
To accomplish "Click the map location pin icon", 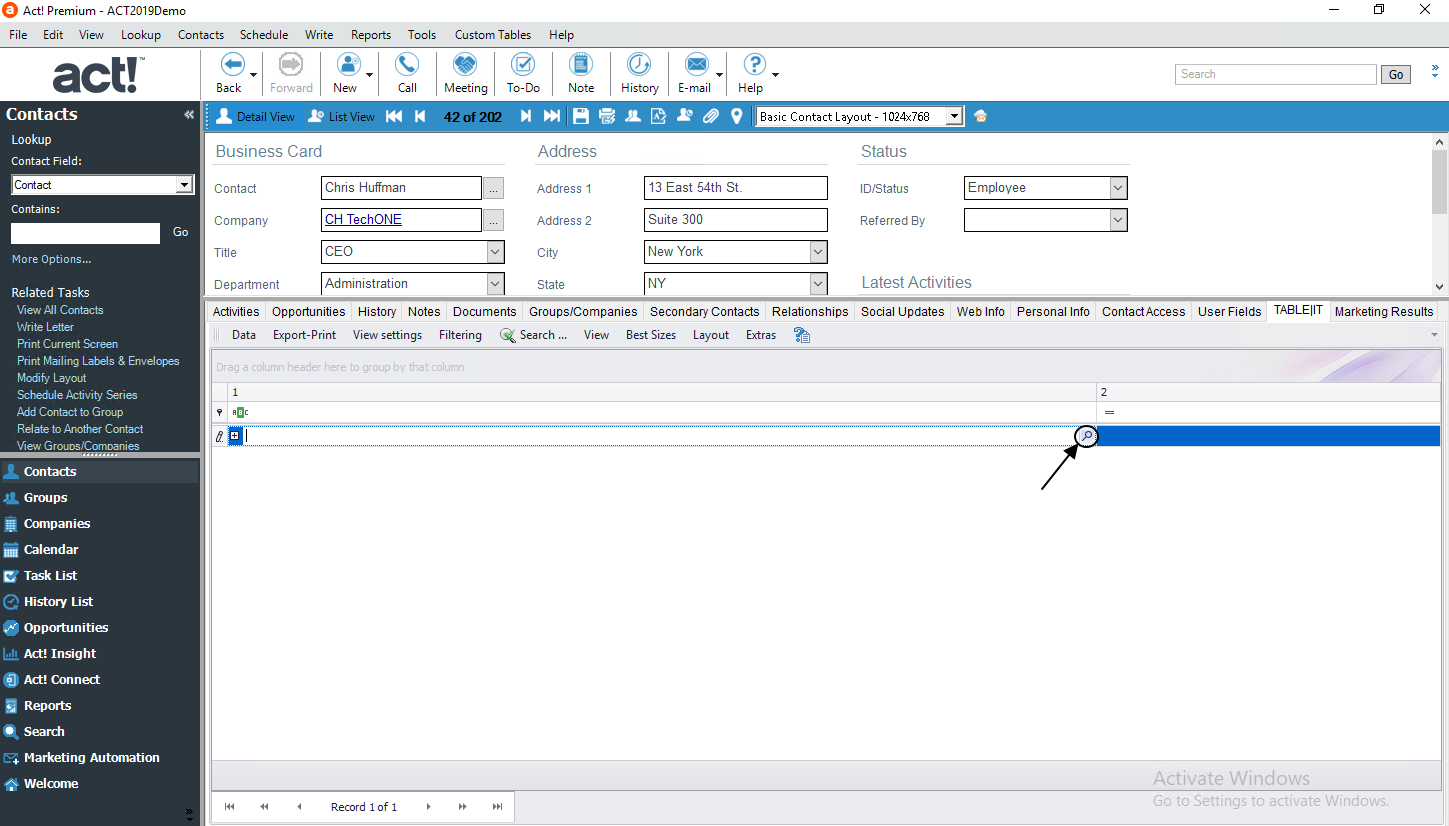I will (x=737, y=117).
